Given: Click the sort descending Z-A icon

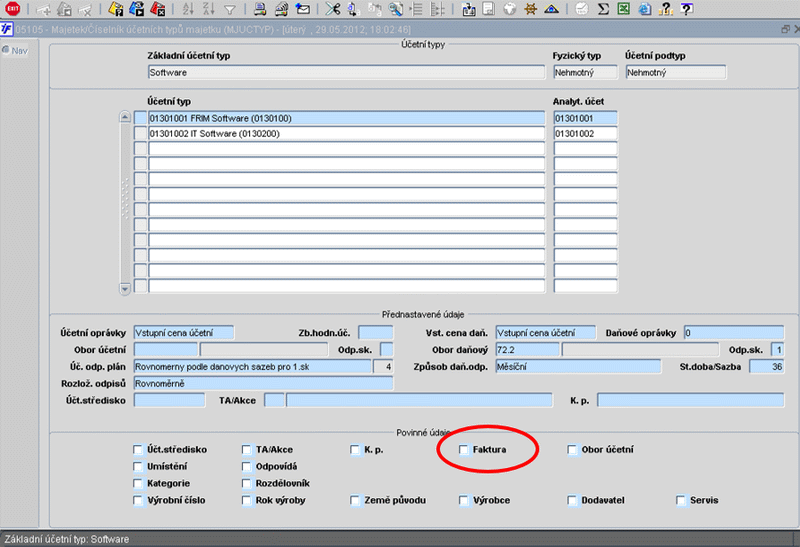Looking at the screenshot, I should (x=209, y=9).
